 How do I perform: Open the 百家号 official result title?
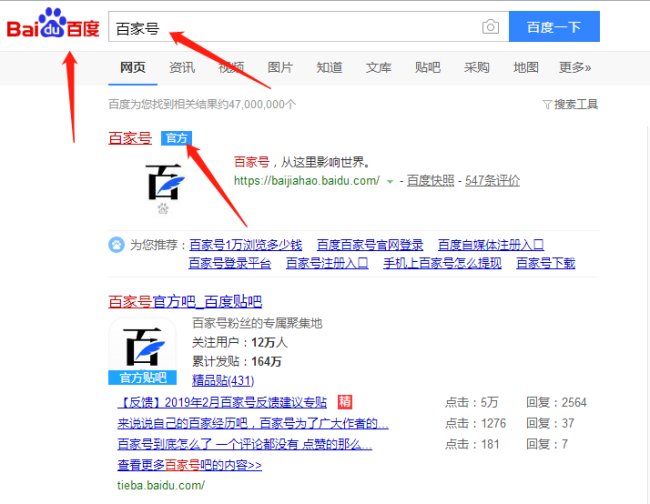130,138
